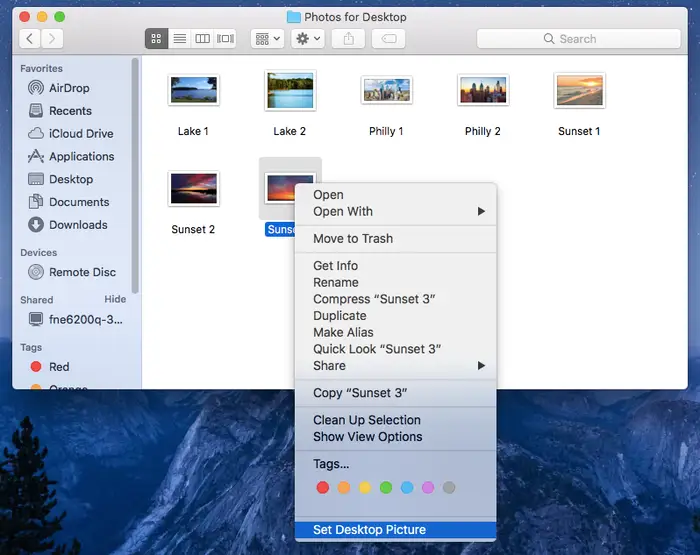The width and height of the screenshot is (700, 555).
Task: Click the Edit Tags toolbar button
Action: point(388,39)
